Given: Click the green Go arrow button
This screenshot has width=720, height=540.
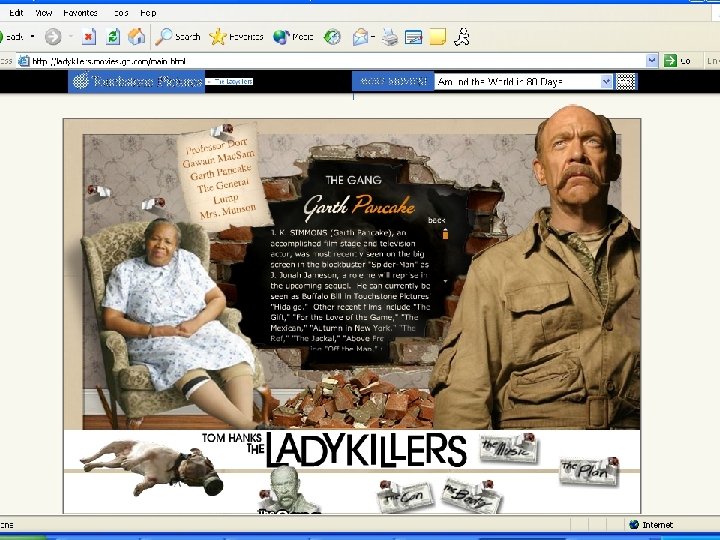Looking at the screenshot, I should point(670,61).
